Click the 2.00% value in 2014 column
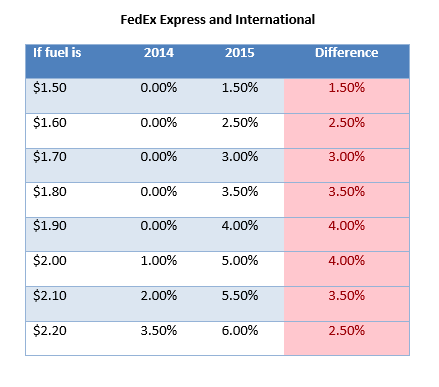This screenshot has height=387, width=439. pyautogui.click(x=159, y=296)
